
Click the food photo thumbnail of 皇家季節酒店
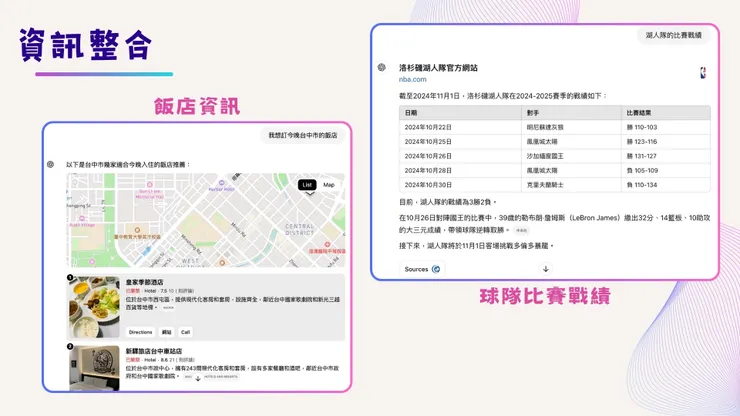[x=94, y=307]
